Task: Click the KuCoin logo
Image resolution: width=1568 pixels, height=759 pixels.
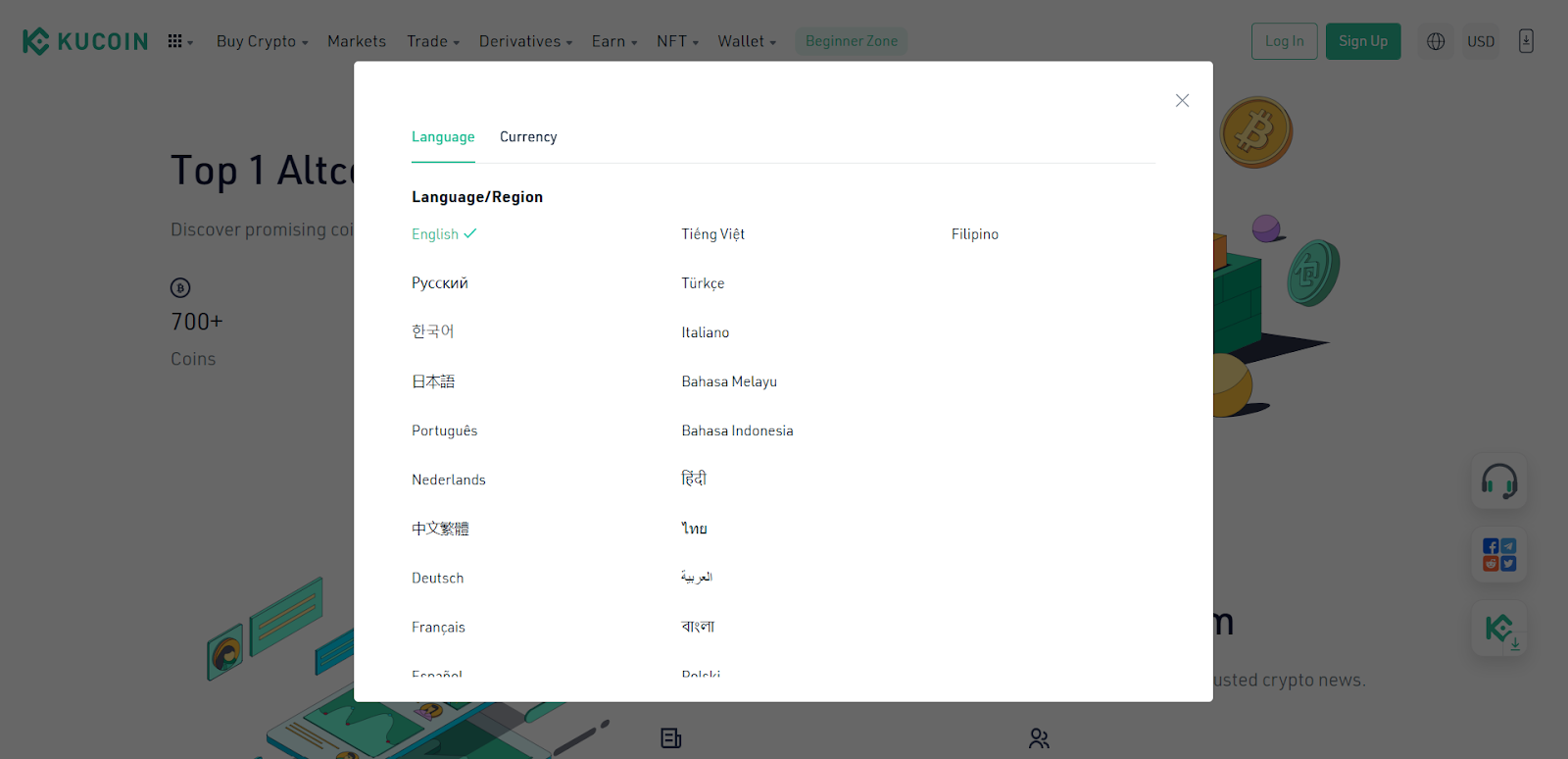Action: [85, 41]
